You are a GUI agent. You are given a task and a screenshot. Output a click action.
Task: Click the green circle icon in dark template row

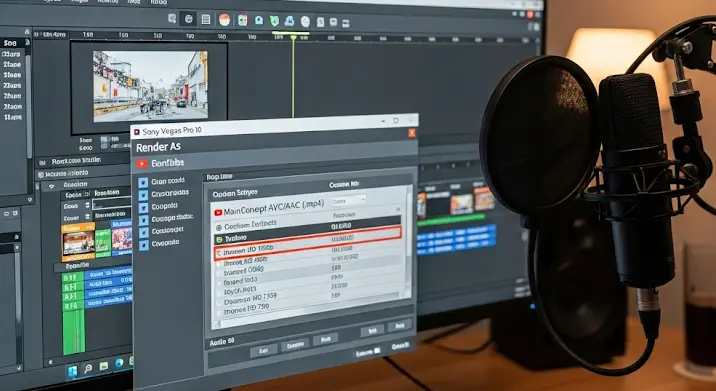click(x=219, y=239)
